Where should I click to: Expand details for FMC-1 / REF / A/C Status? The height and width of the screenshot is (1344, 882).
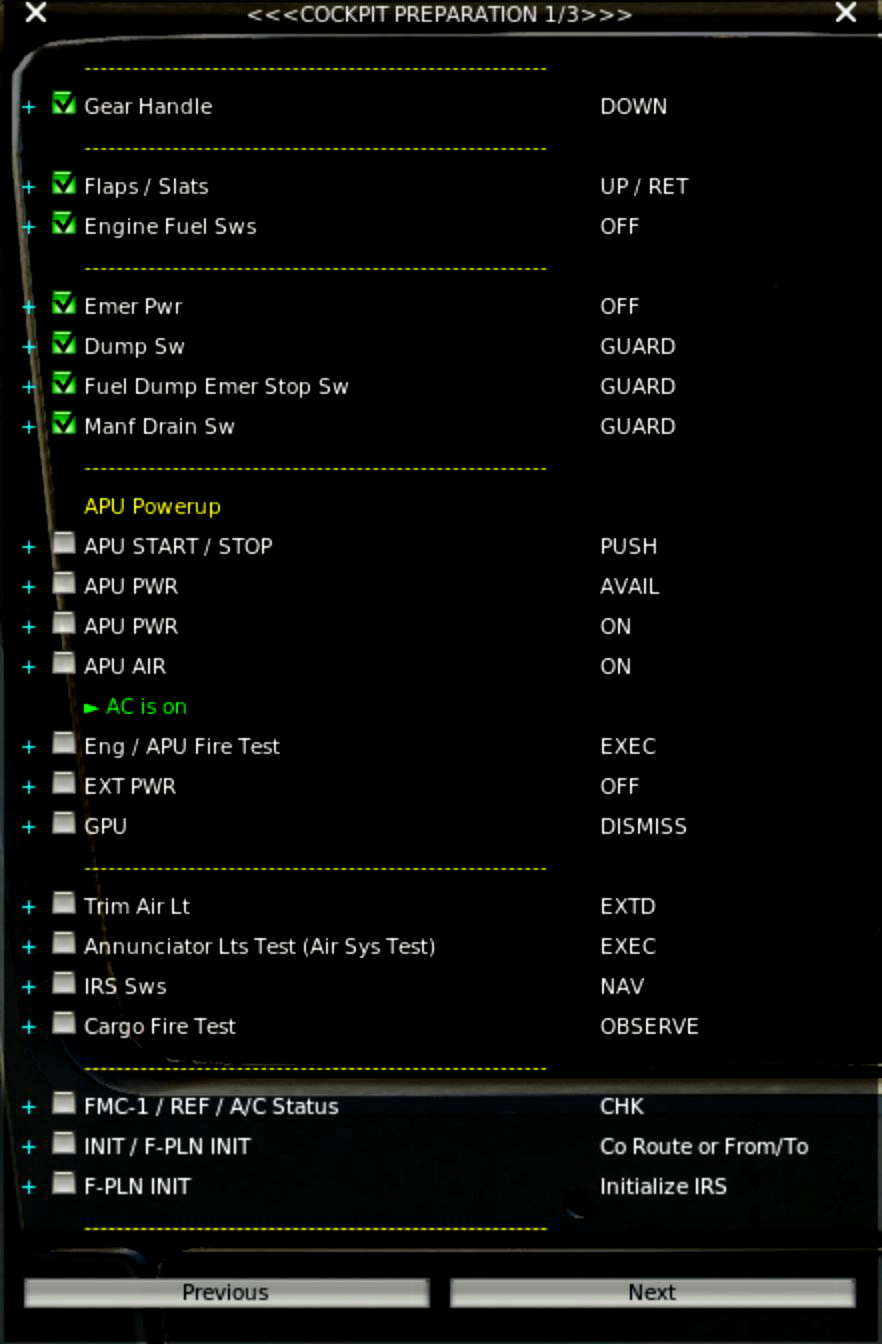pyautogui.click(x=28, y=1106)
